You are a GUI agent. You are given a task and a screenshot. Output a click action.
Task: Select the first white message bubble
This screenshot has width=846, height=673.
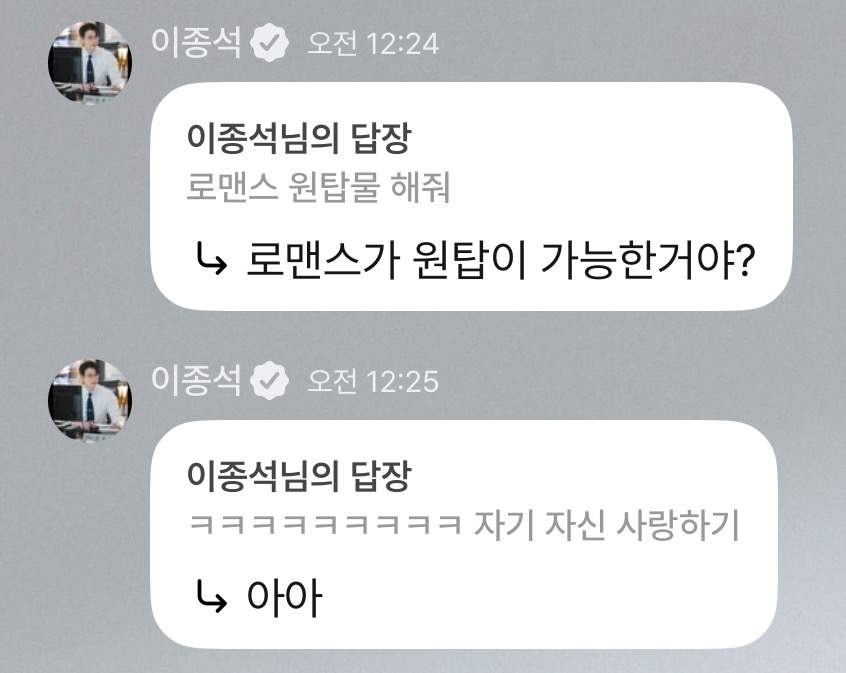coord(471,196)
